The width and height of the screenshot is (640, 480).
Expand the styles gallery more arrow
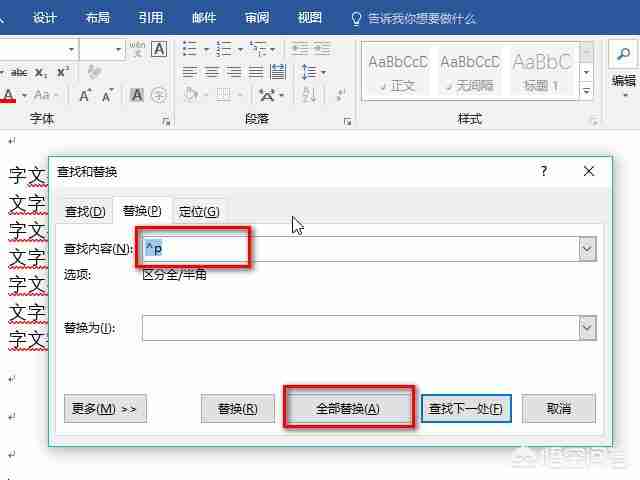click(587, 91)
